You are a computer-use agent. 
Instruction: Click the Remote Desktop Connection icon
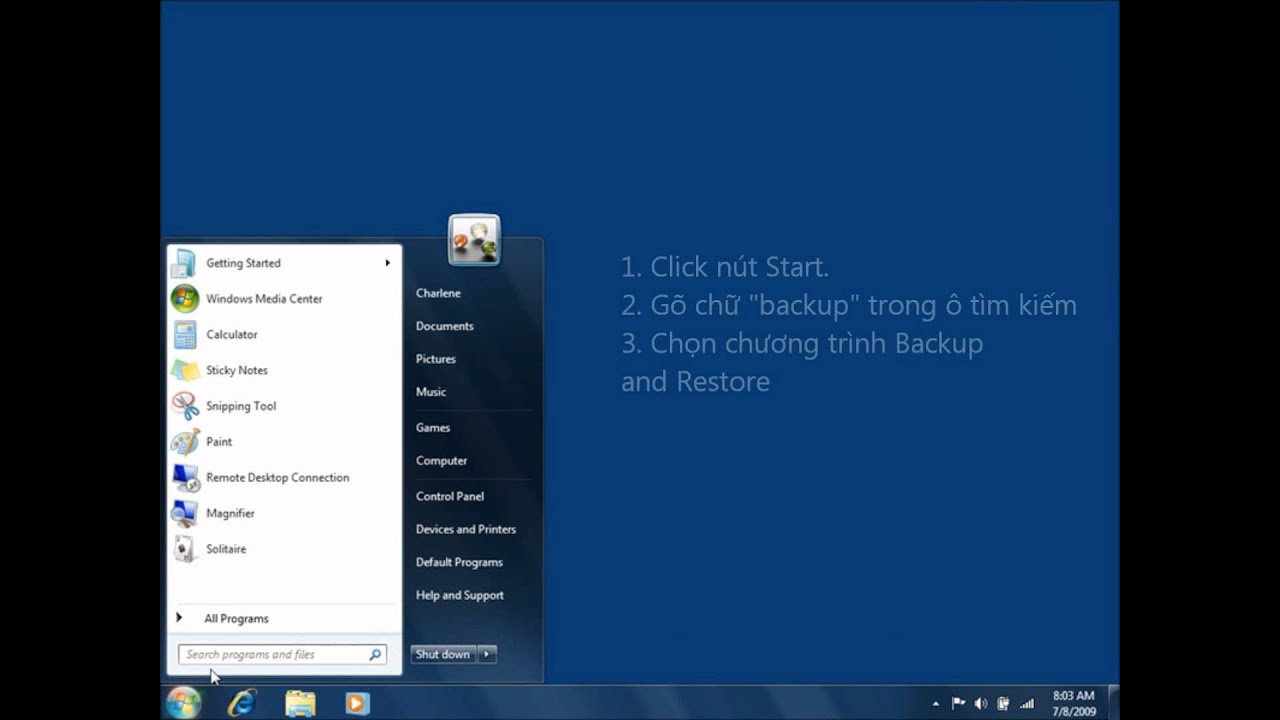(186, 478)
